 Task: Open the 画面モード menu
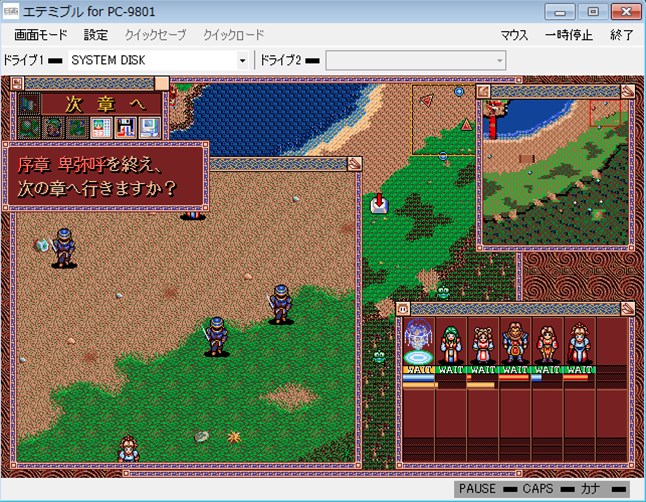(40, 35)
